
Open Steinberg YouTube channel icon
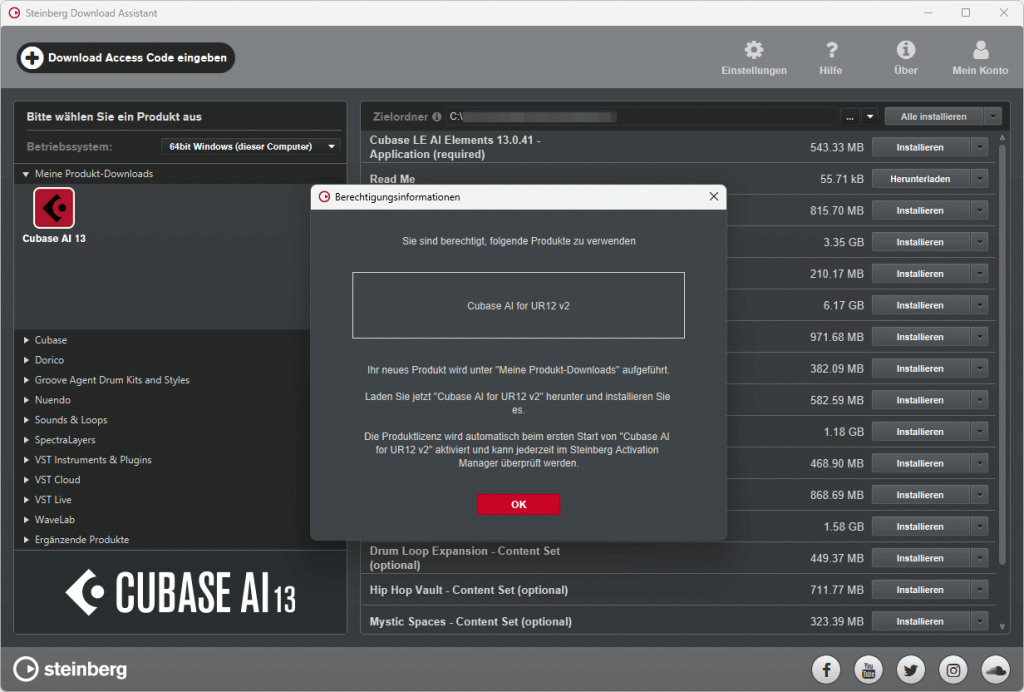[869, 669]
